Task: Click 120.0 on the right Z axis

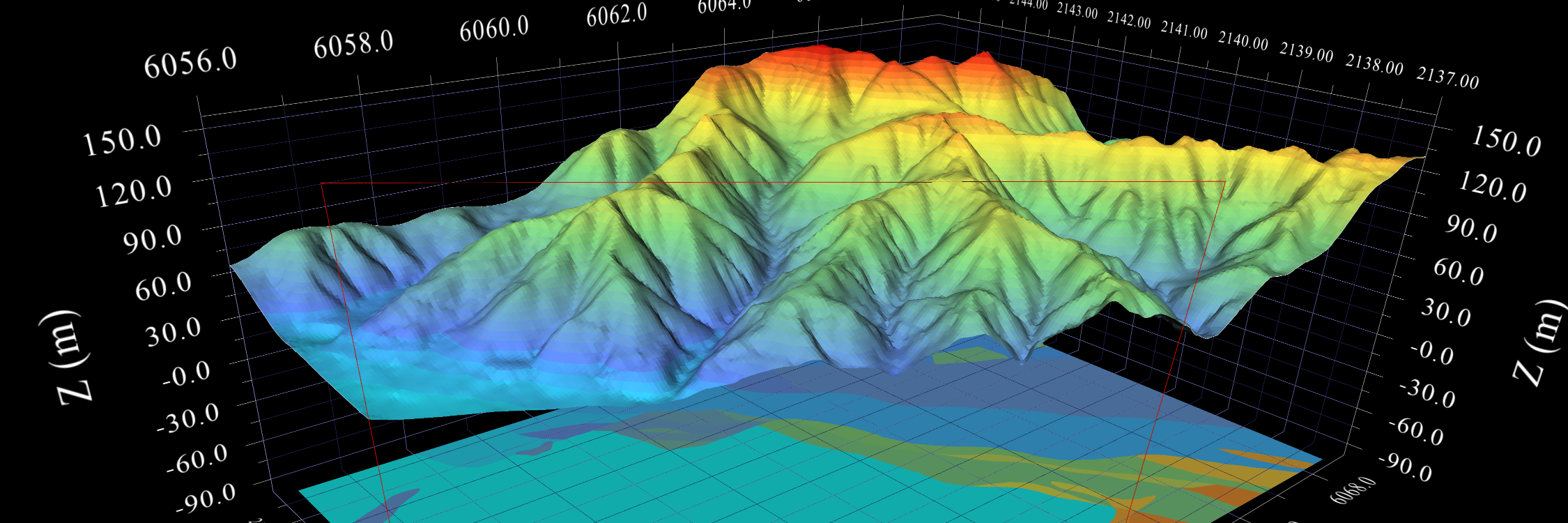Action: (1493, 187)
